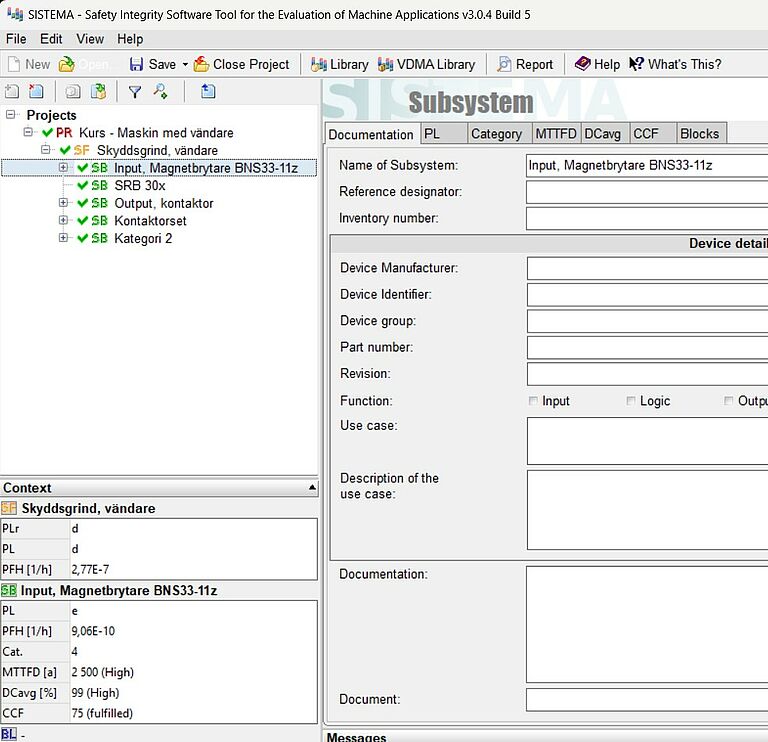Viewport: 768px width, 742px height.
Task: Check the Logic function checkbox
Action: pyautogui.click(x=631, y=401)
